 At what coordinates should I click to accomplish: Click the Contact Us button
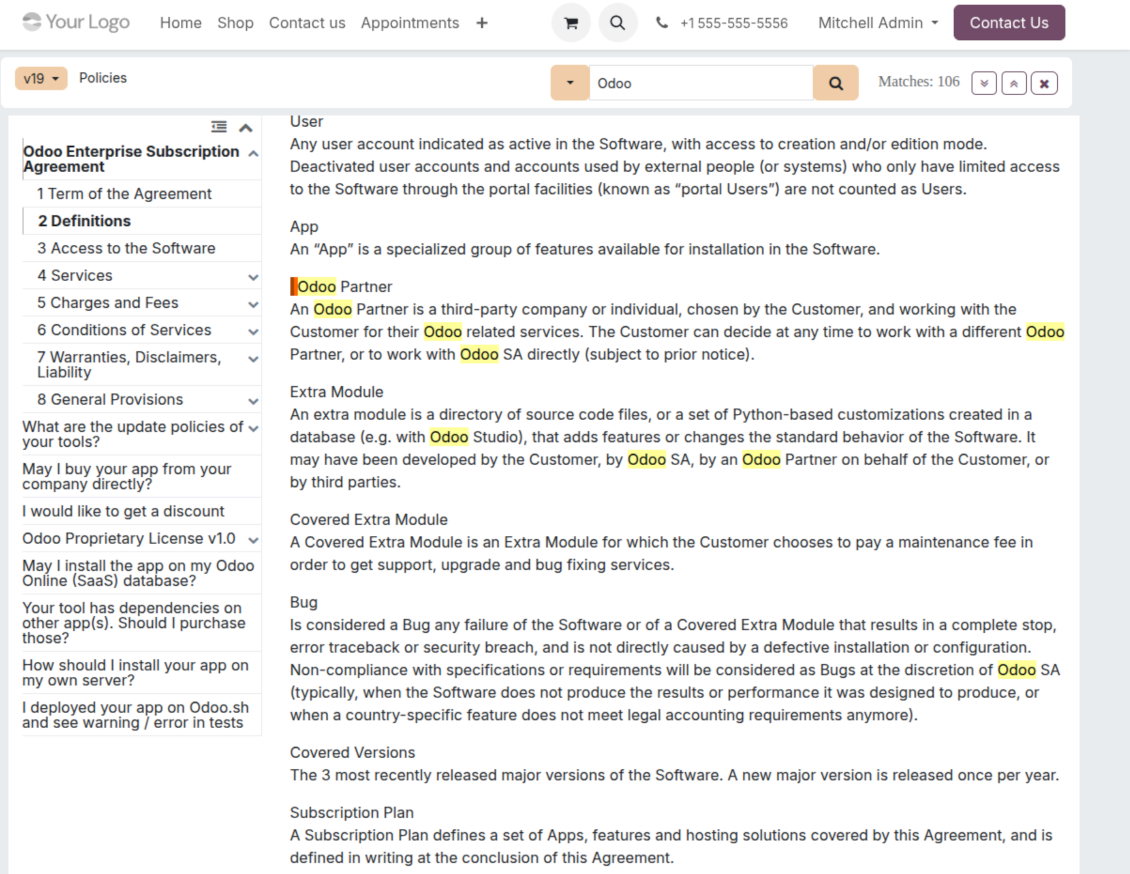pyautogui.click(x=1009, y=23)
